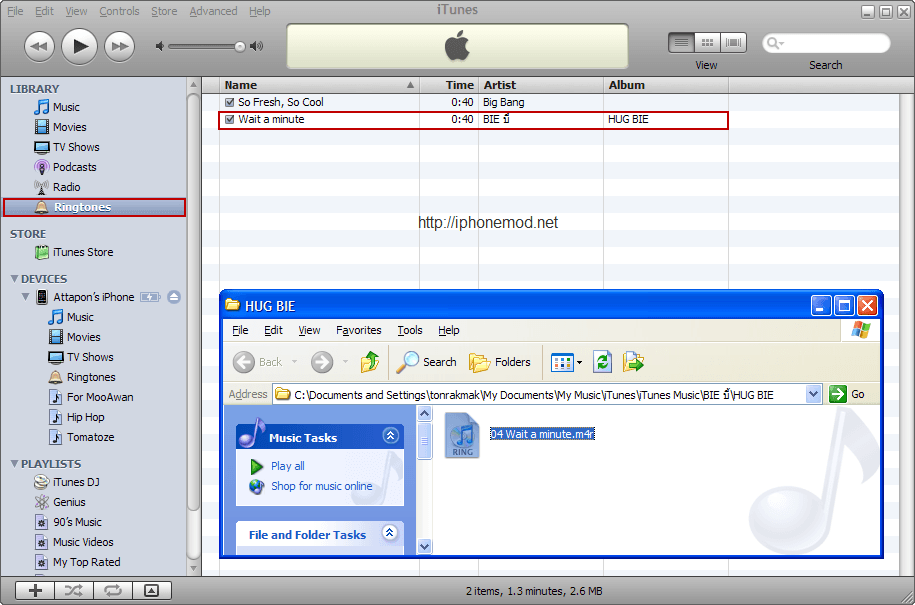This screenshot has width=915, height=605.
Task: Click the low-volume speaker icon
Action: point(160,46)
